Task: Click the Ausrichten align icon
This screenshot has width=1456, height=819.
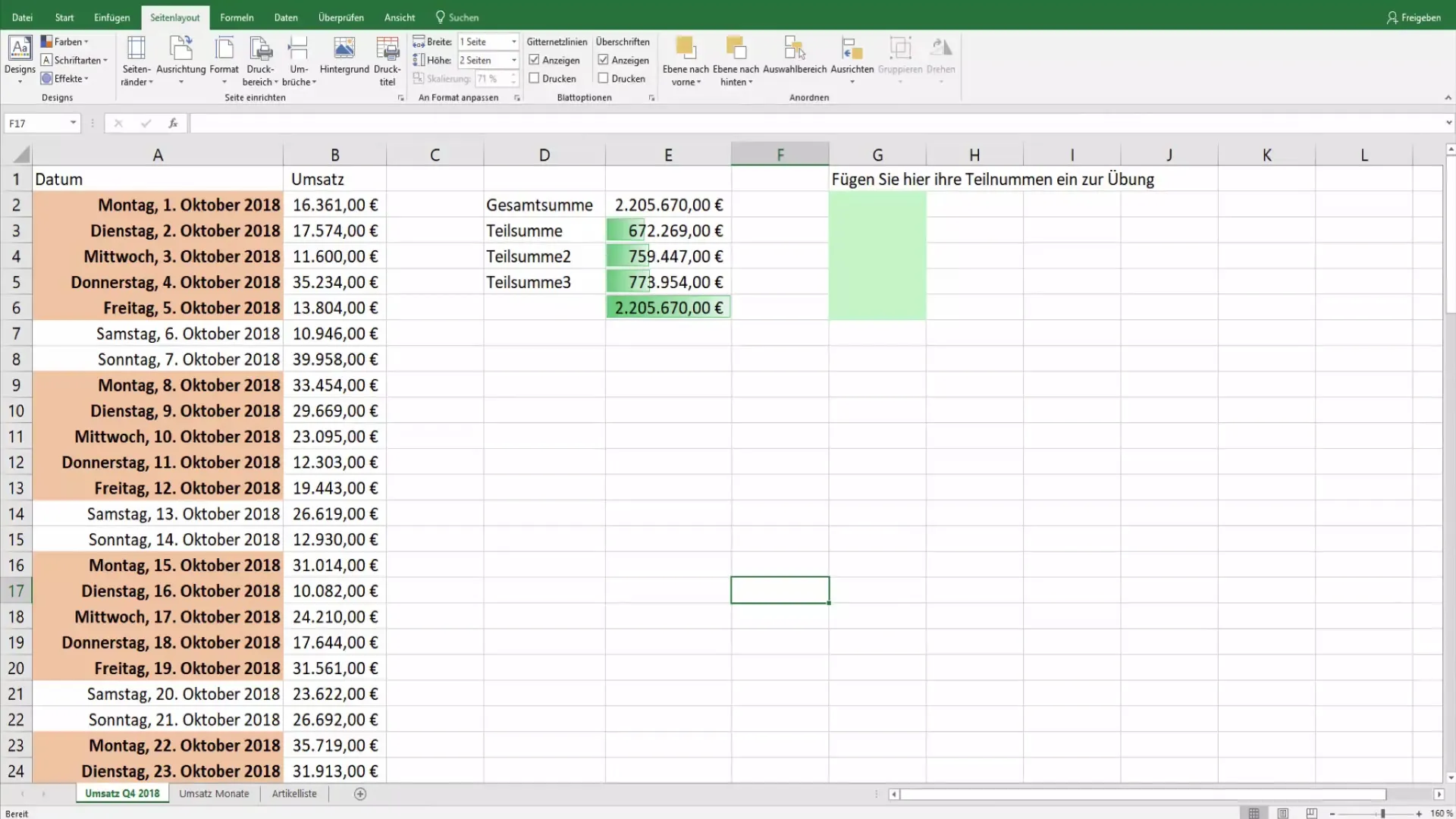Action: coord(852,48)
